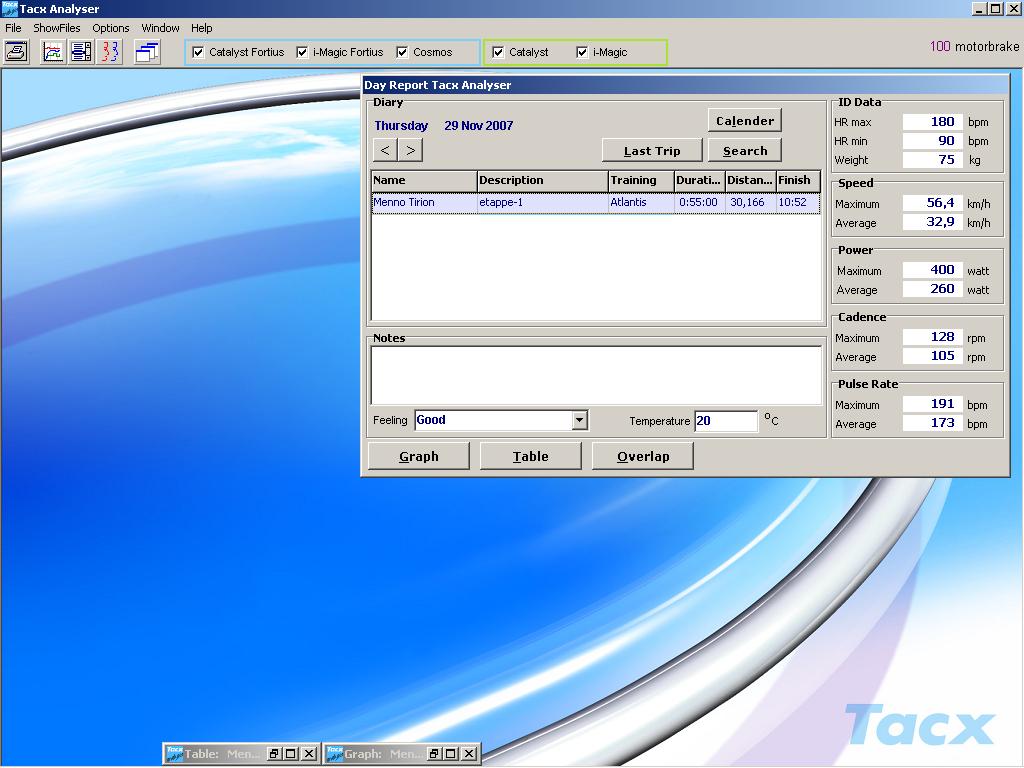Click the print icon in the toolbar
The width and height of the screenshot is (1024, 768).
[16, 52]
